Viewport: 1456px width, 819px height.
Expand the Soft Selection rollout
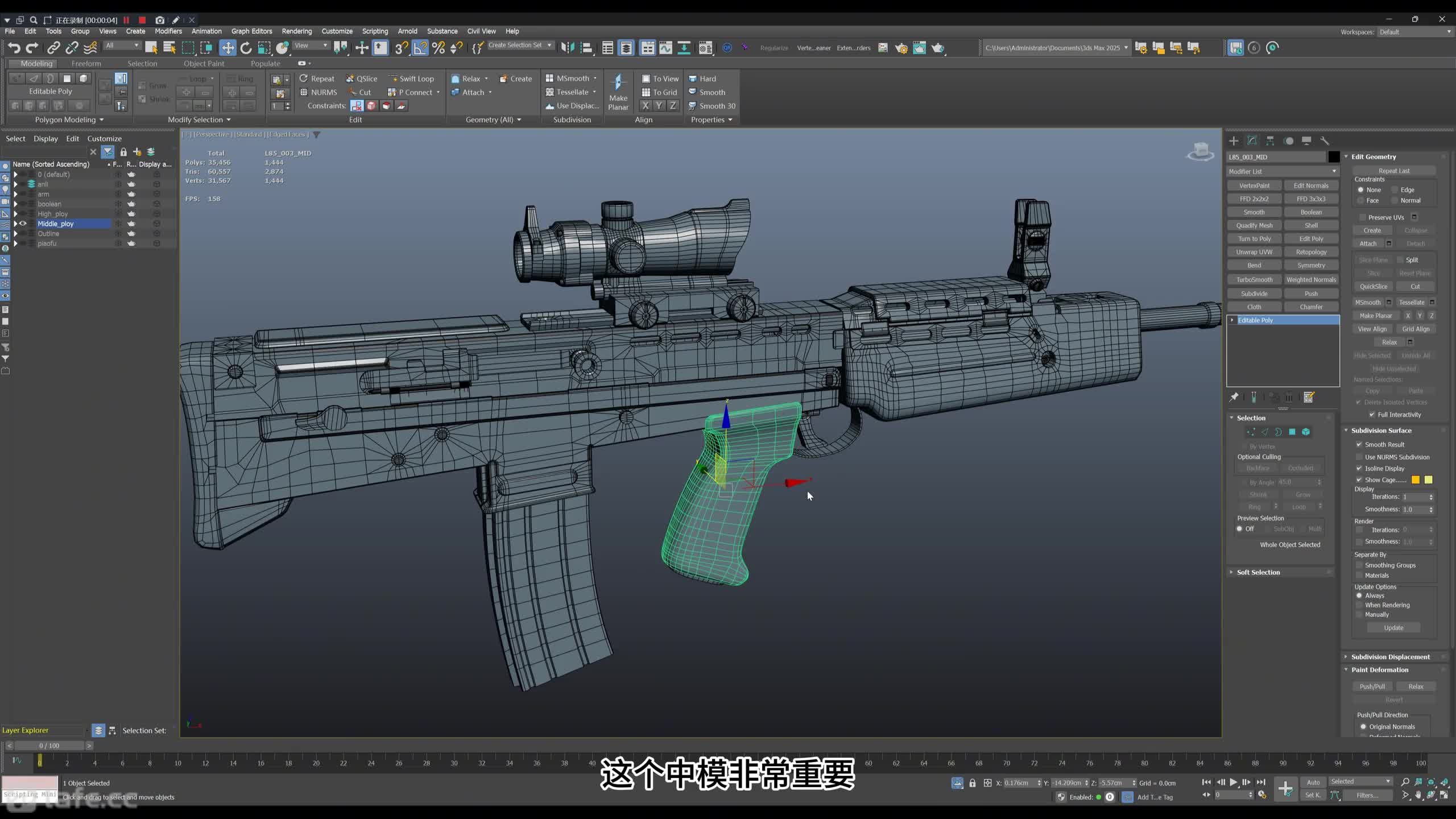(x=1258, y=572)
